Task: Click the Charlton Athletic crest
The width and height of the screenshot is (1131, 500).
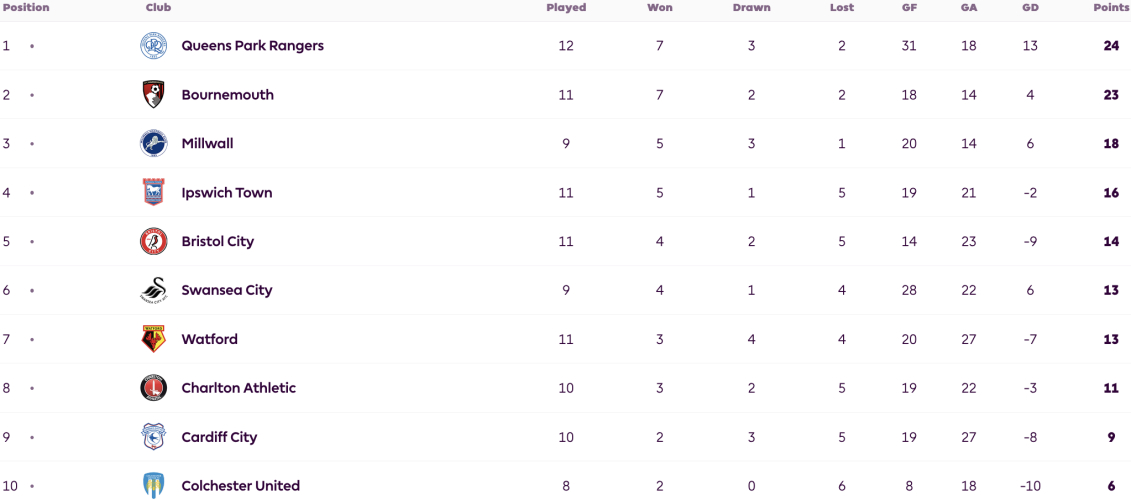Action: pyautogui.click(x=153, y=388)
